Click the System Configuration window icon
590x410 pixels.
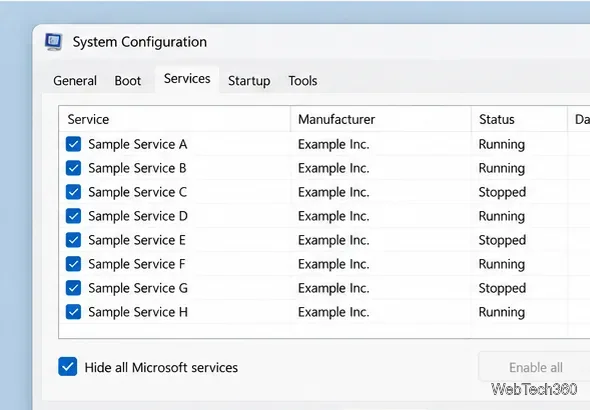53,42
